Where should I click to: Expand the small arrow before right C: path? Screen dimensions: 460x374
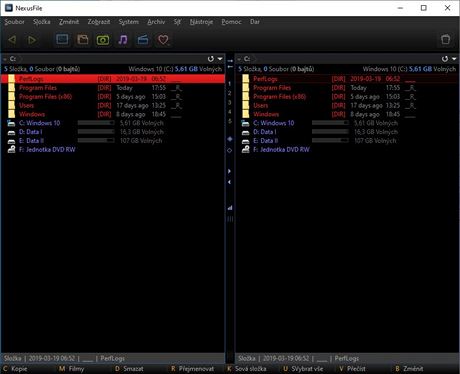pos(239,59)
